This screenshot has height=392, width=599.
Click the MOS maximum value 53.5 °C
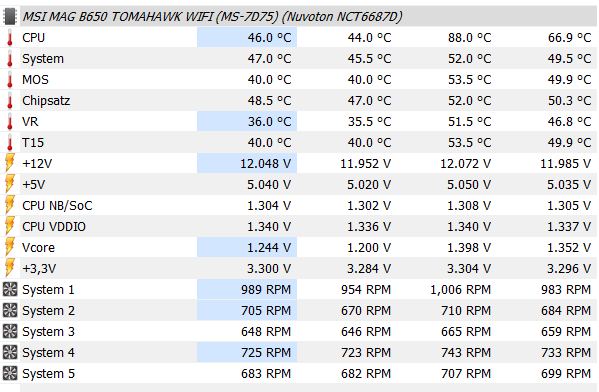(469, 80)
